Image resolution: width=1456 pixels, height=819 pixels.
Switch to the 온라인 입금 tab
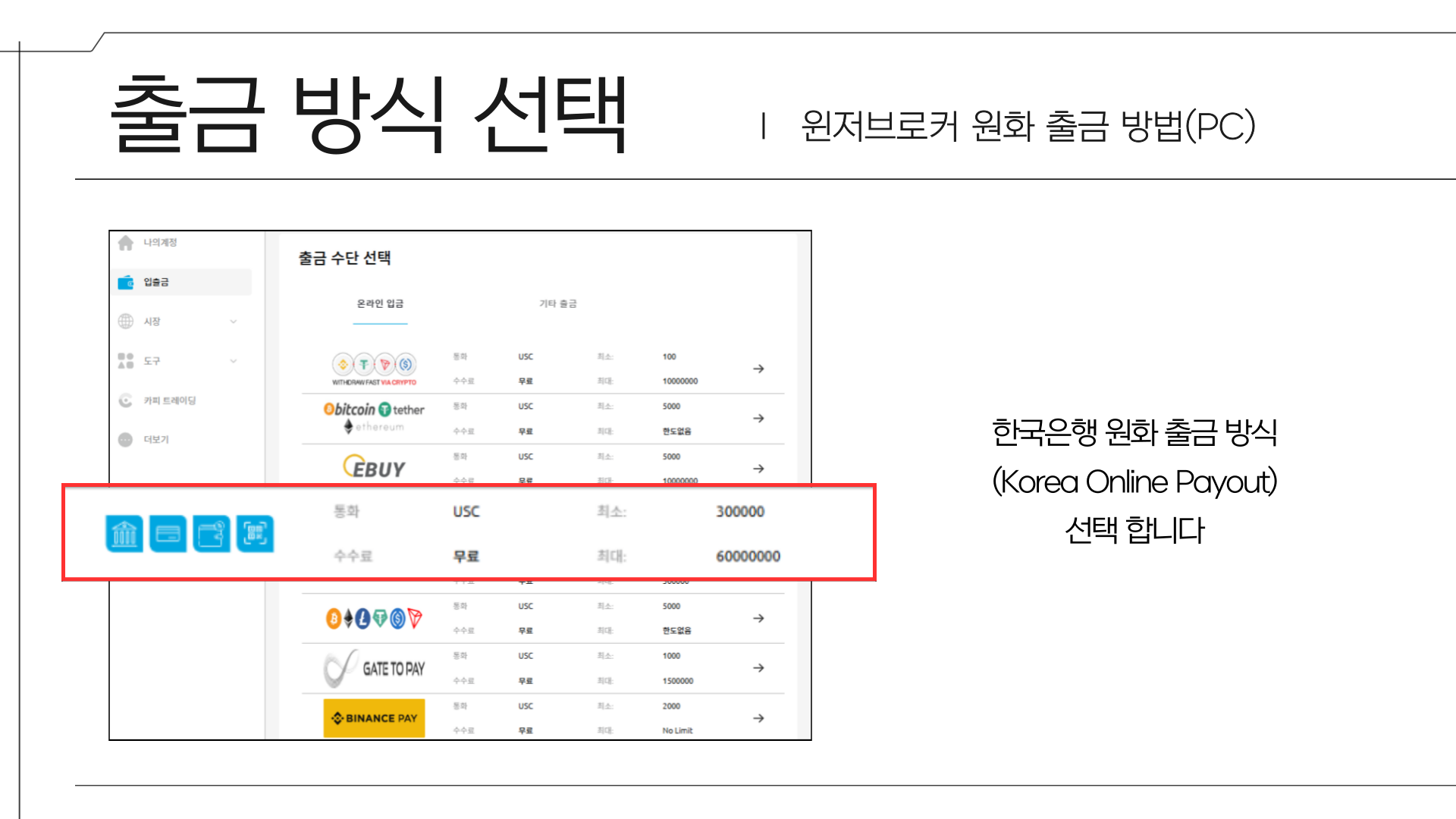pos(380,304)
